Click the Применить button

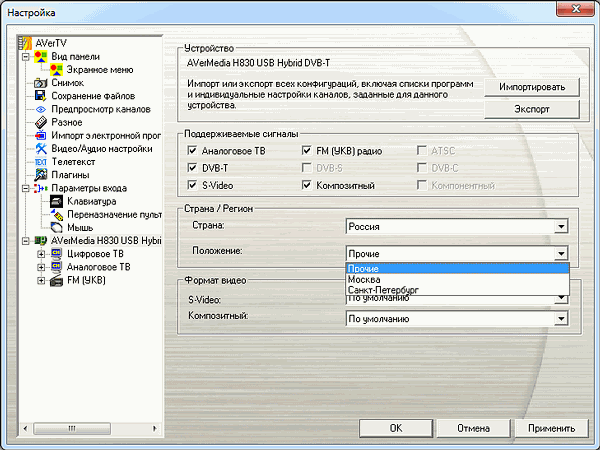point(552,427)
